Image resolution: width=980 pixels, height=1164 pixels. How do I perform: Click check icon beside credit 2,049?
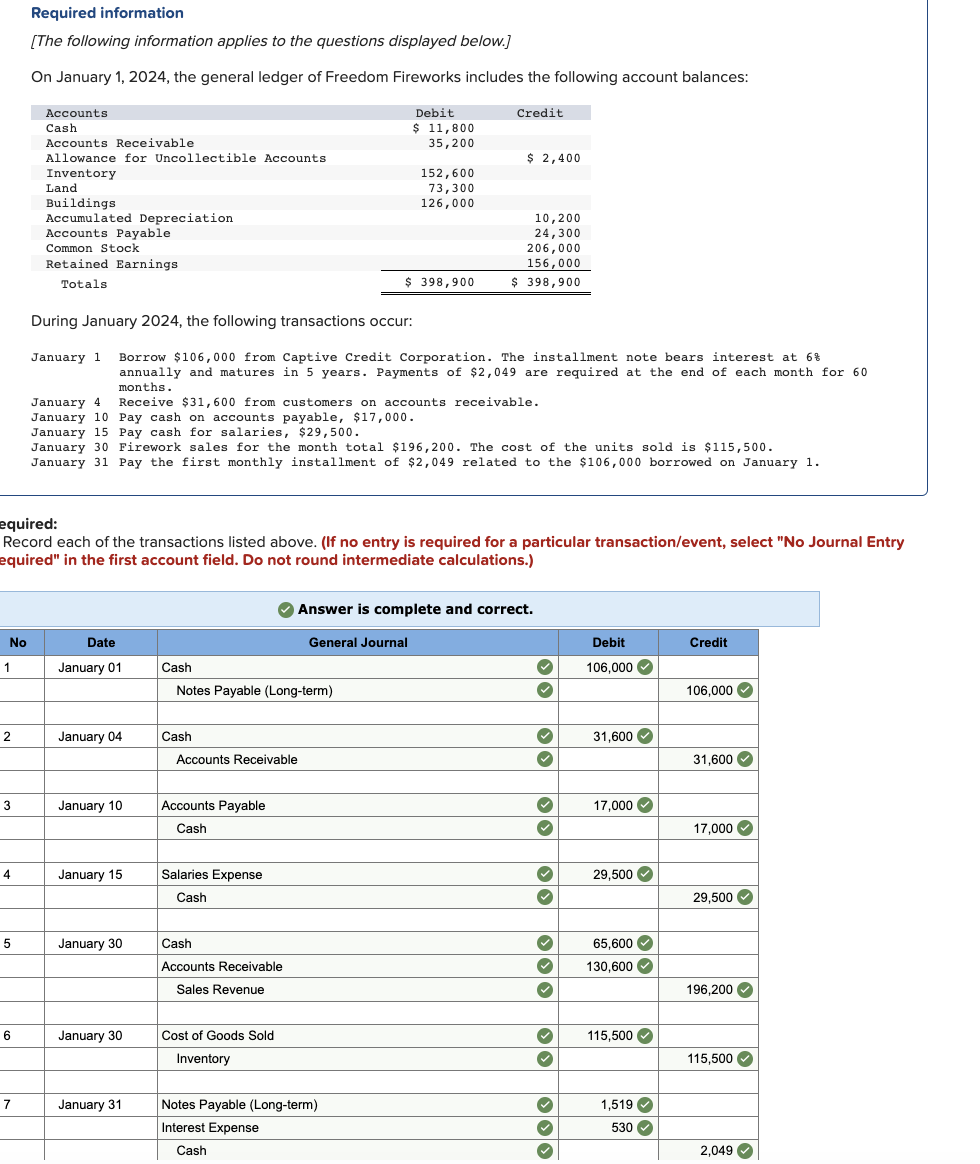tap(745, 1151)
